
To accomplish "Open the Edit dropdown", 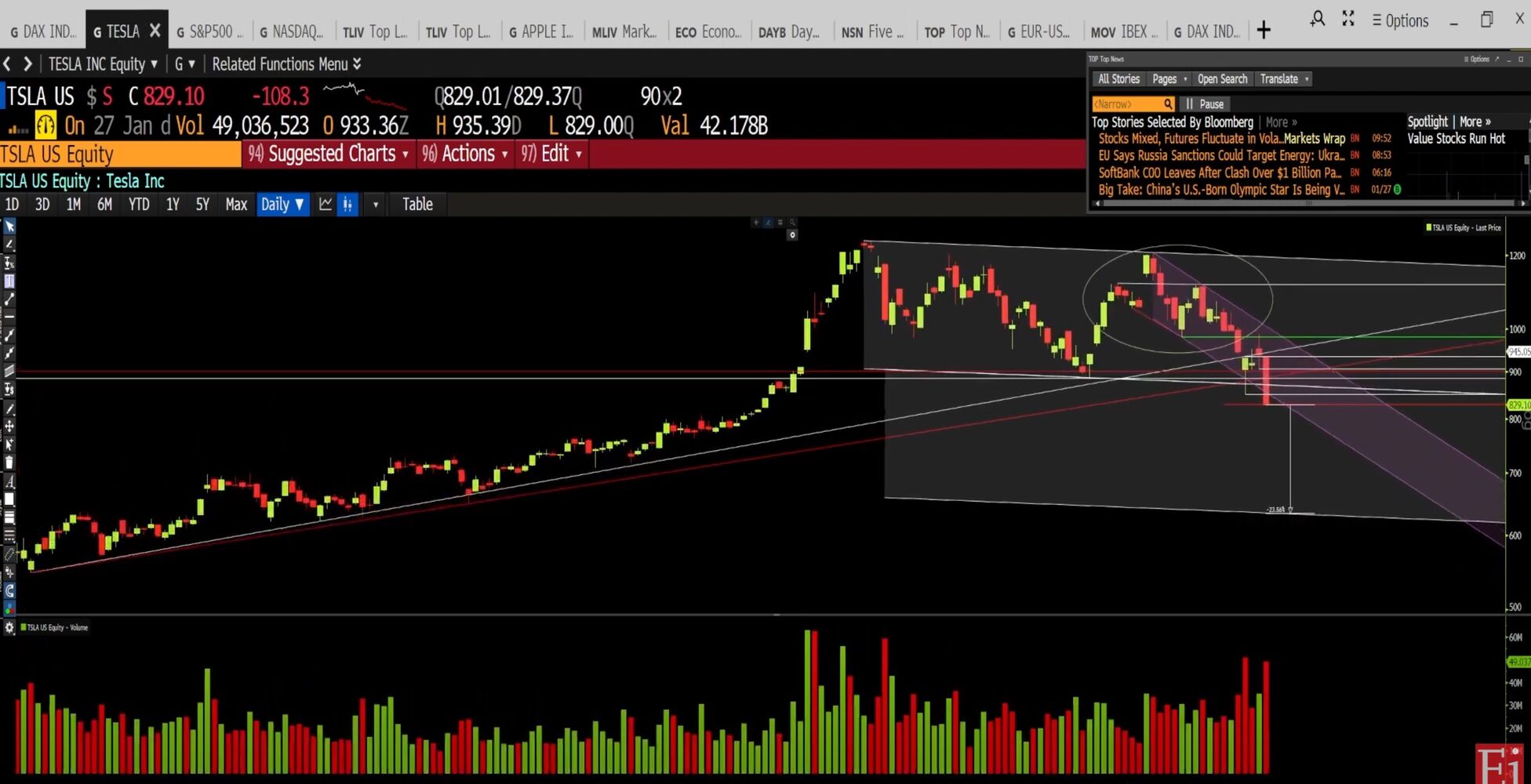I will point(552,154).
